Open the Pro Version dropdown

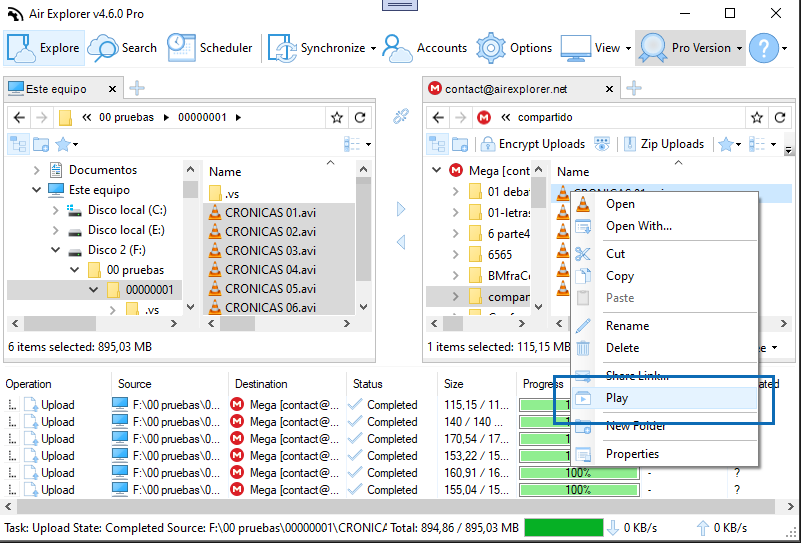point(690,48)
